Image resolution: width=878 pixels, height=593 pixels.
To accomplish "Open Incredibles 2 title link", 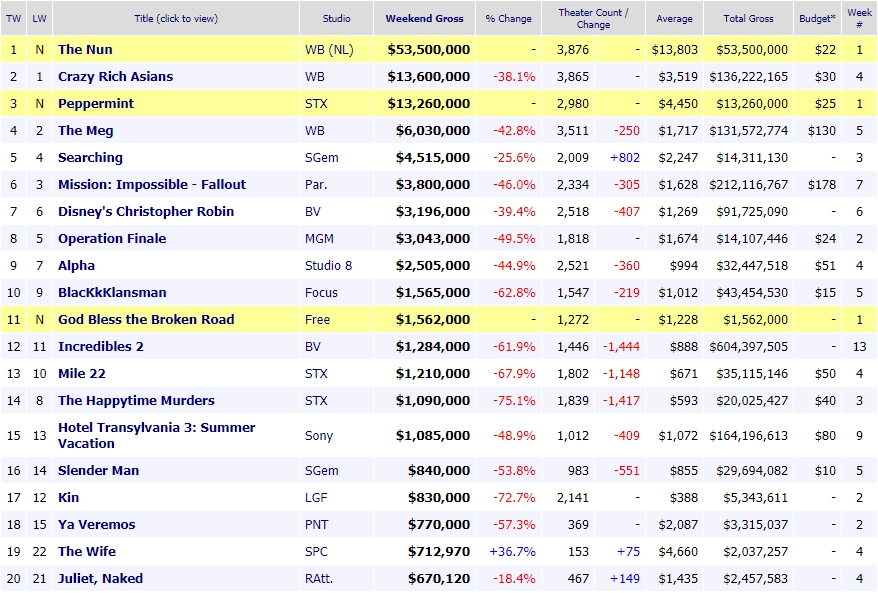I will tap(101, 347).
